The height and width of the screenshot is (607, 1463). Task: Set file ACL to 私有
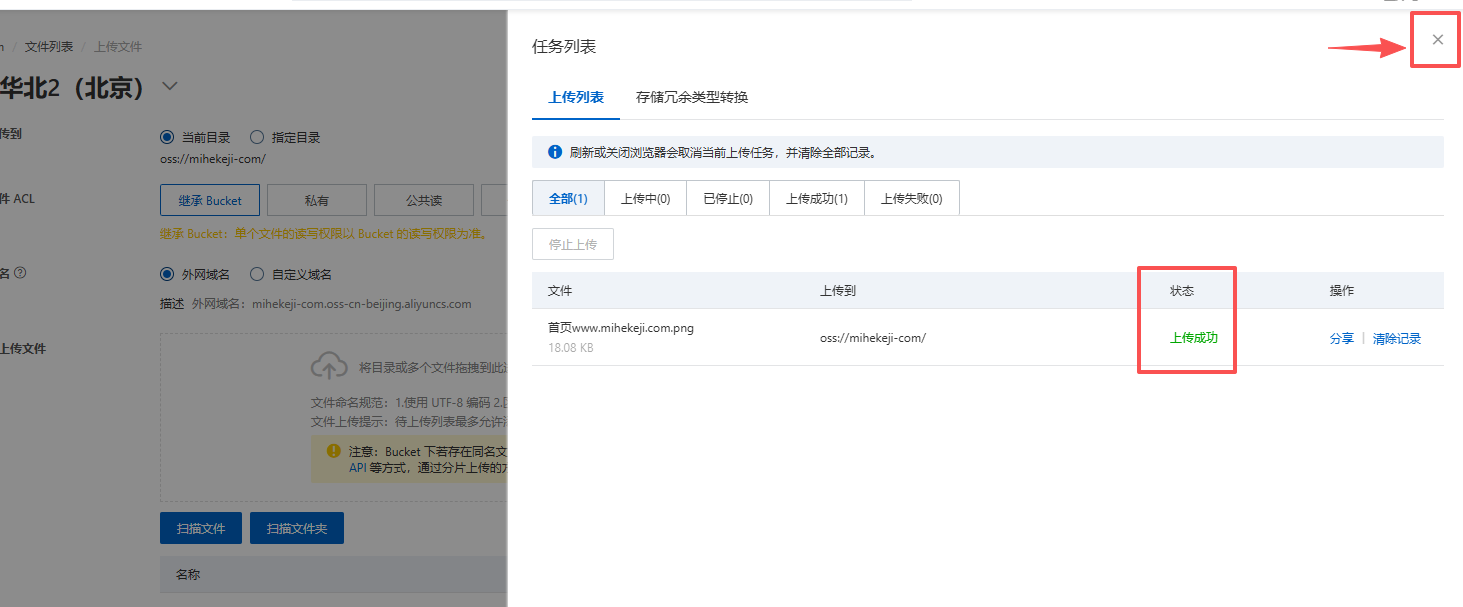(316, 199)
